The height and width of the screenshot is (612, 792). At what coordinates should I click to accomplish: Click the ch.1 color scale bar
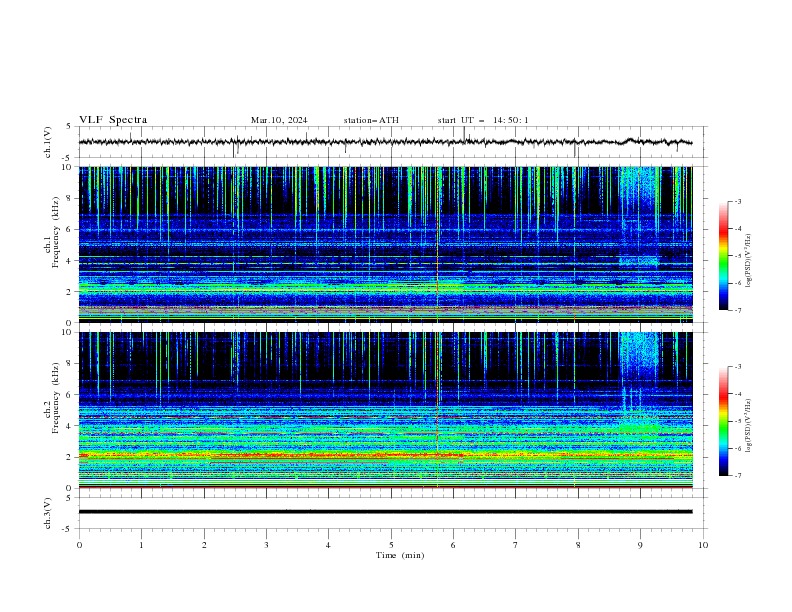pyautogui.click(x=723, y=256)
